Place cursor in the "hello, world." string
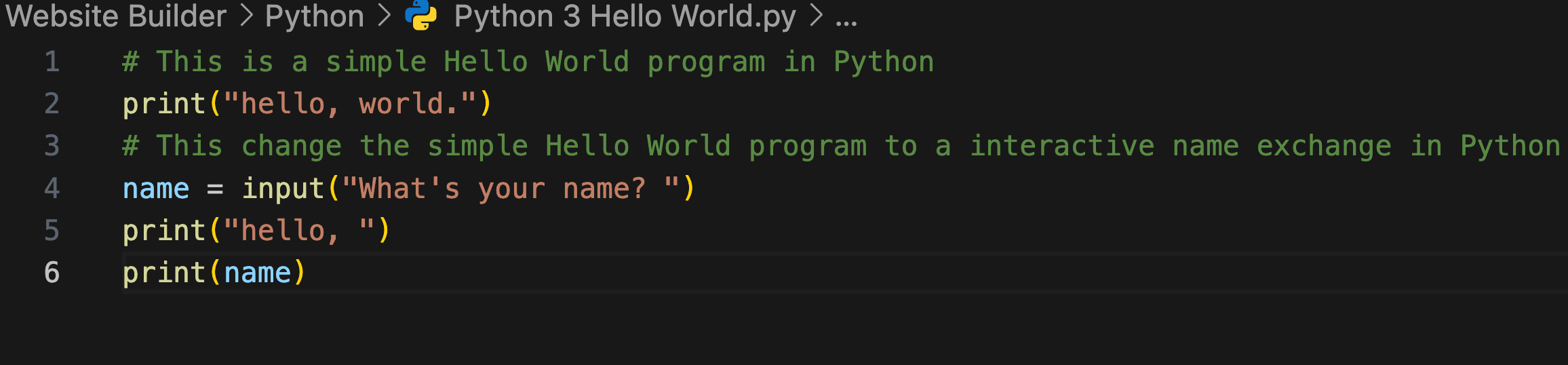This screenshot has height=365, width=1568. point(349,104)
